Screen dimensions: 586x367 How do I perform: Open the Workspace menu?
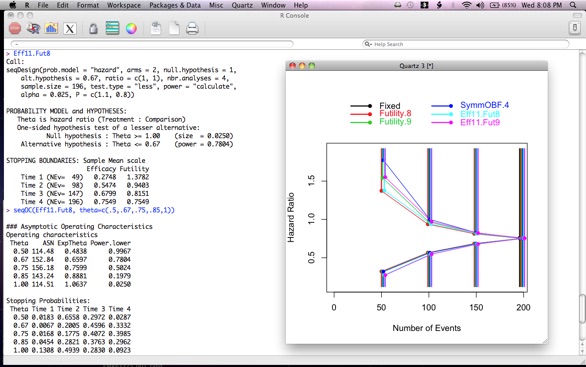[124, 5]
